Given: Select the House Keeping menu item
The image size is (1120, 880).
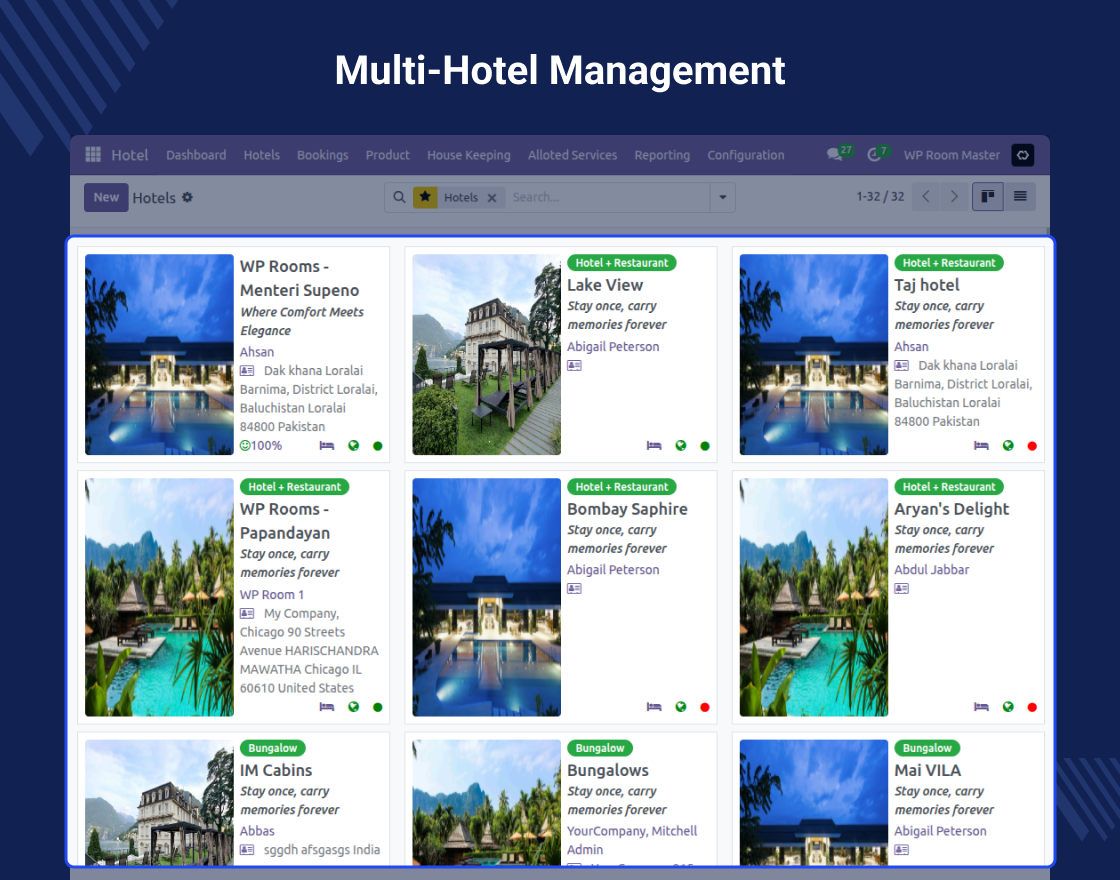Looking at the screenshot, I should [x=468, y=155].
